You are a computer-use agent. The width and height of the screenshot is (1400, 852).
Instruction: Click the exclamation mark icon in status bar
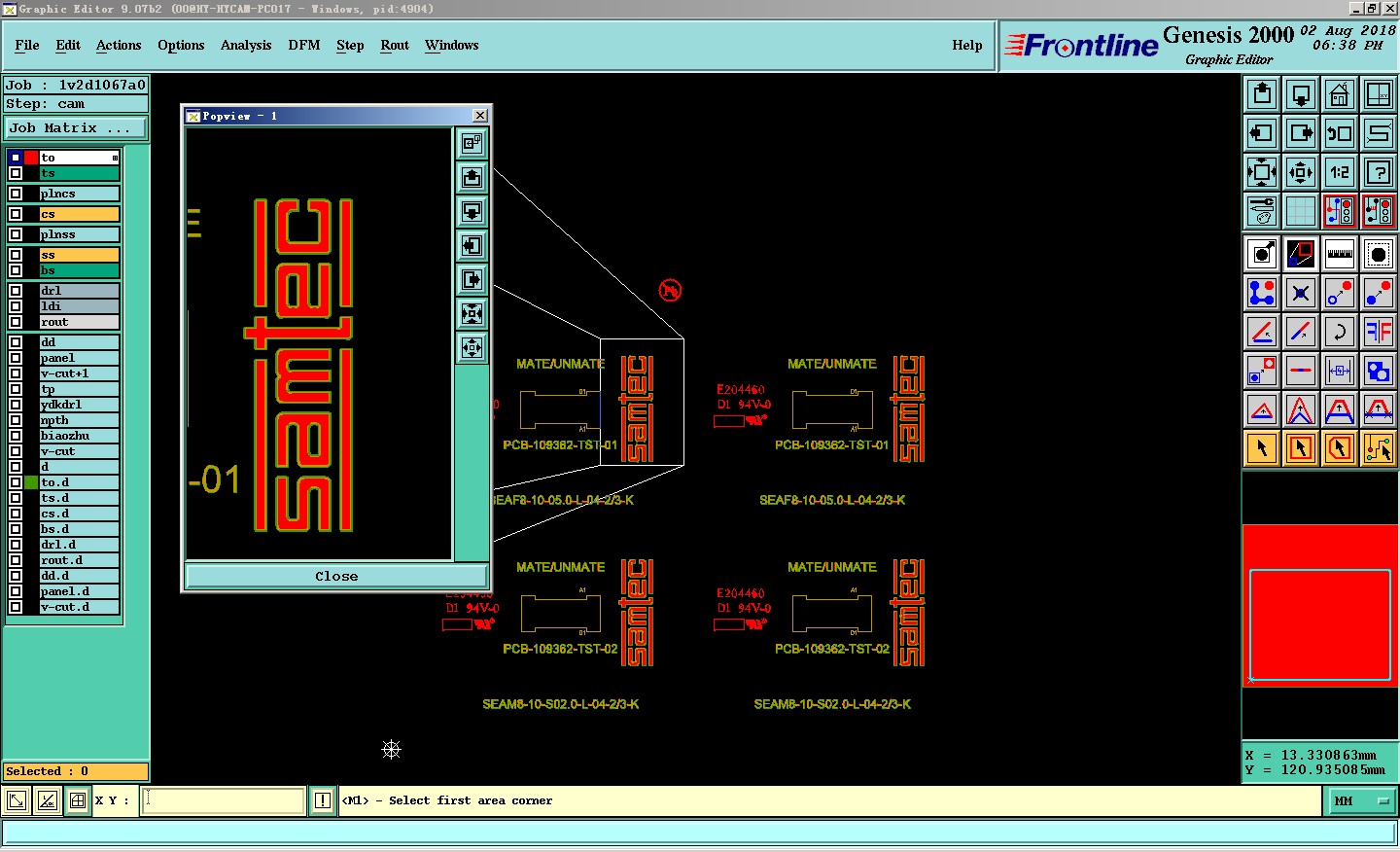coord(323,800)
